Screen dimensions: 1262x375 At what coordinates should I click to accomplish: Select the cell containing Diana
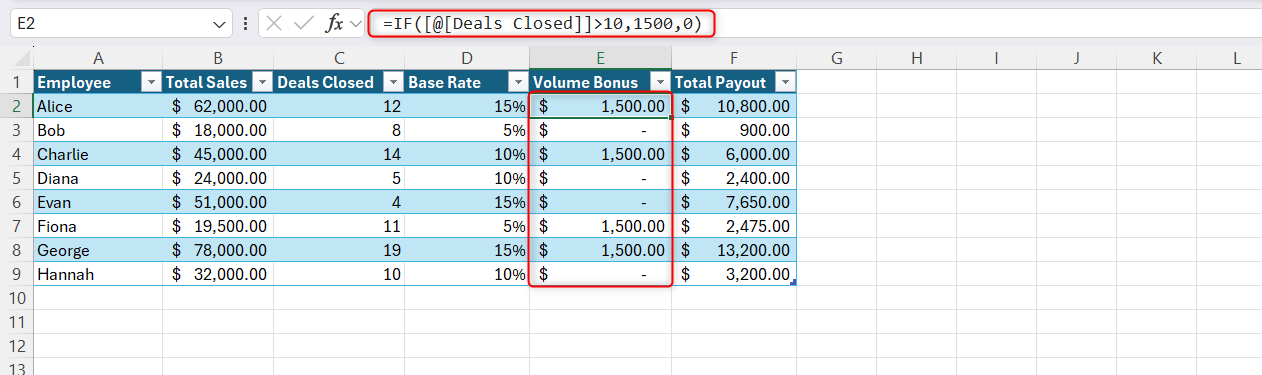[98, 178]
